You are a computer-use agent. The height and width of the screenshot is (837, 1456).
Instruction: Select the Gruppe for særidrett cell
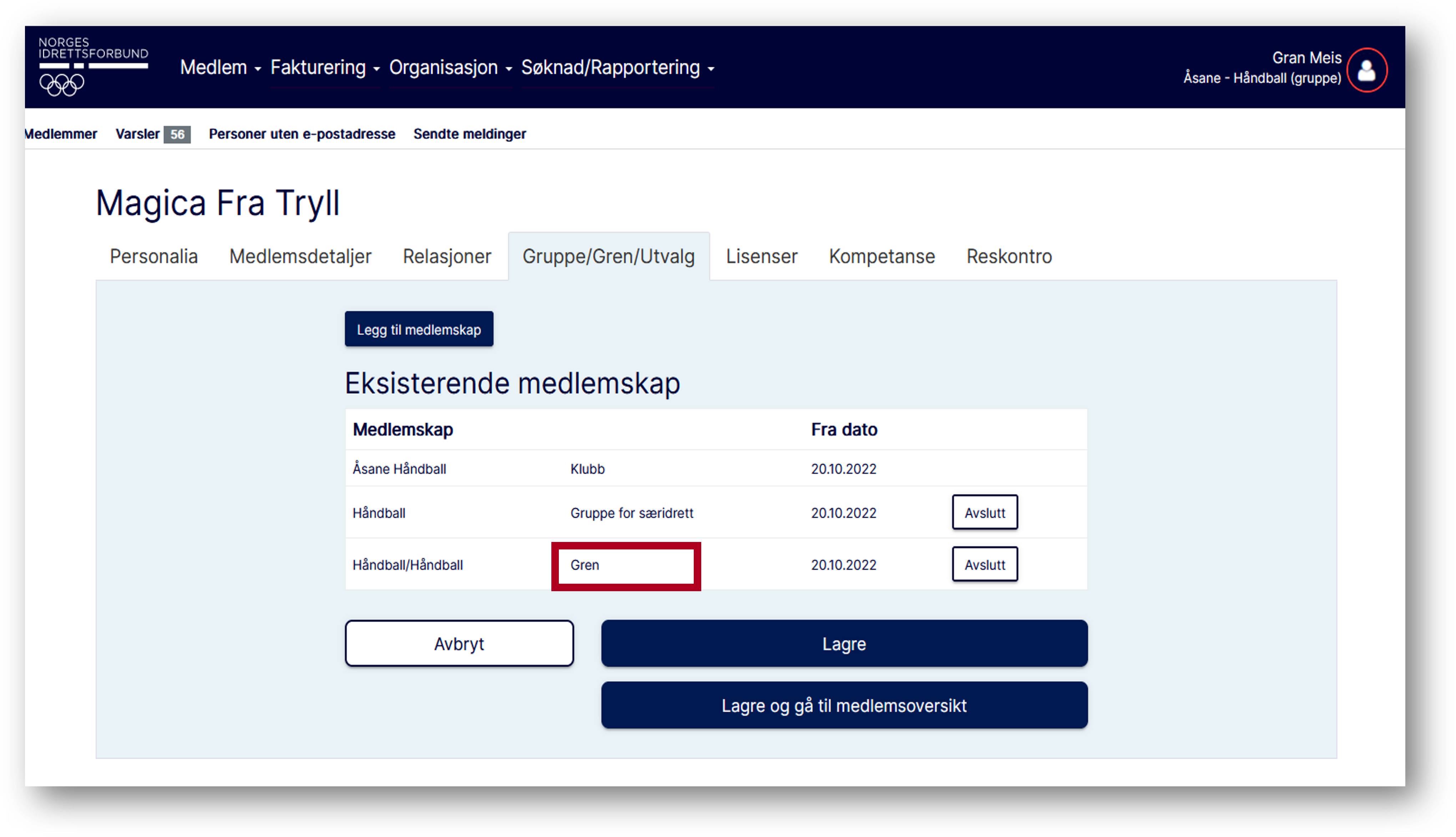pyautogui.click(x=632, y=513)
